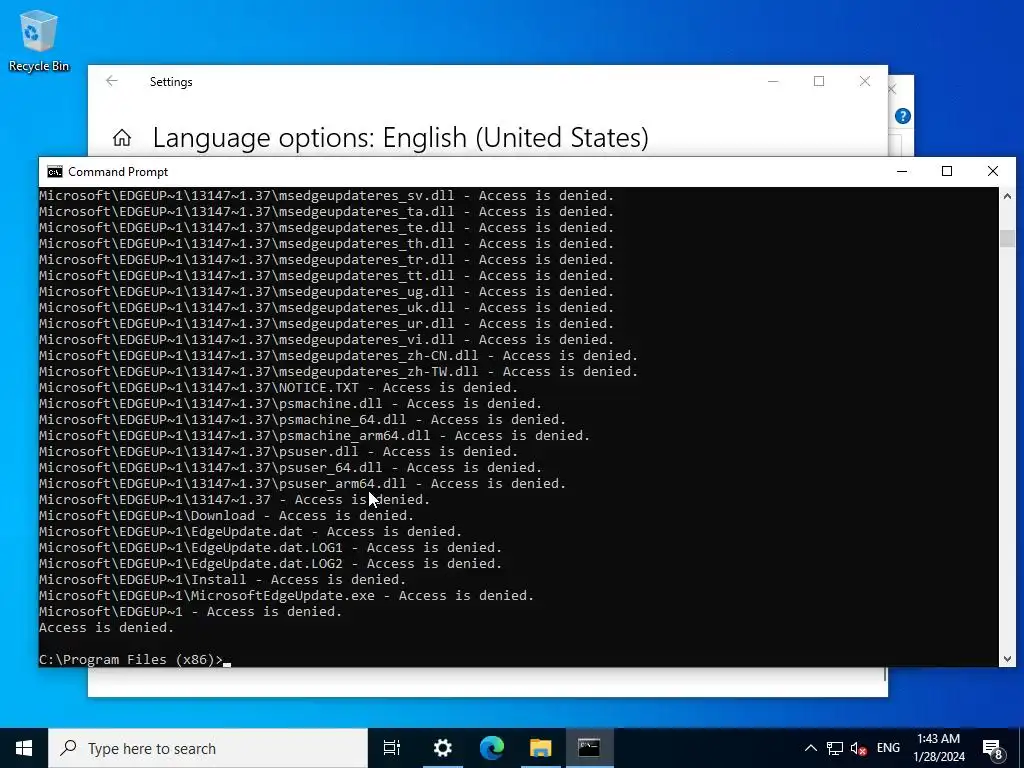Click the 'EDGEUP~1\Install' output line
The width and height of the screenshot is (1024, 768).
click(223, 579)
